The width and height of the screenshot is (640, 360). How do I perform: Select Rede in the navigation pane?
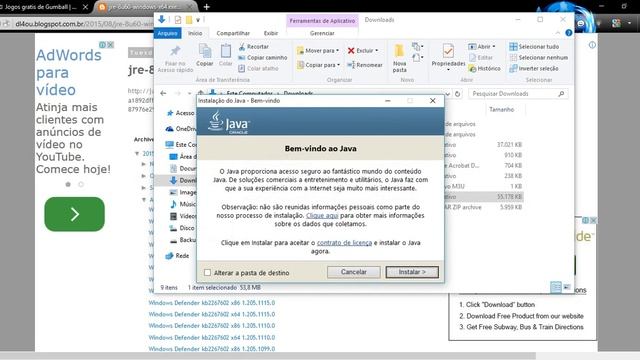[177, 256]
